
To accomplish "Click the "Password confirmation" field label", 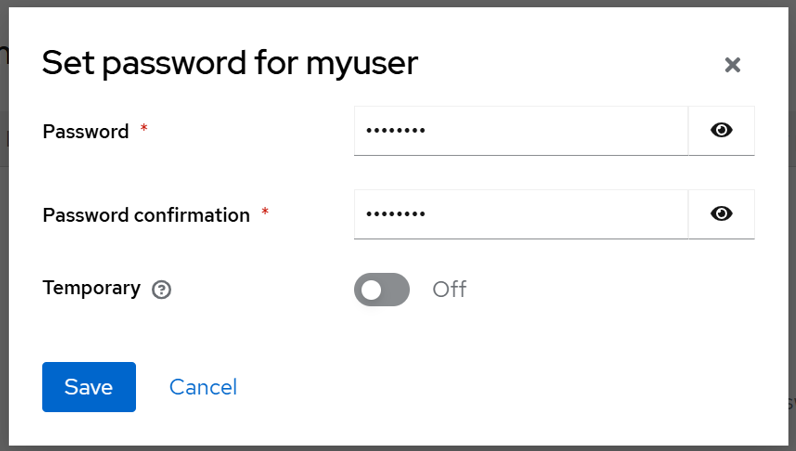I will tap(146, 215).
